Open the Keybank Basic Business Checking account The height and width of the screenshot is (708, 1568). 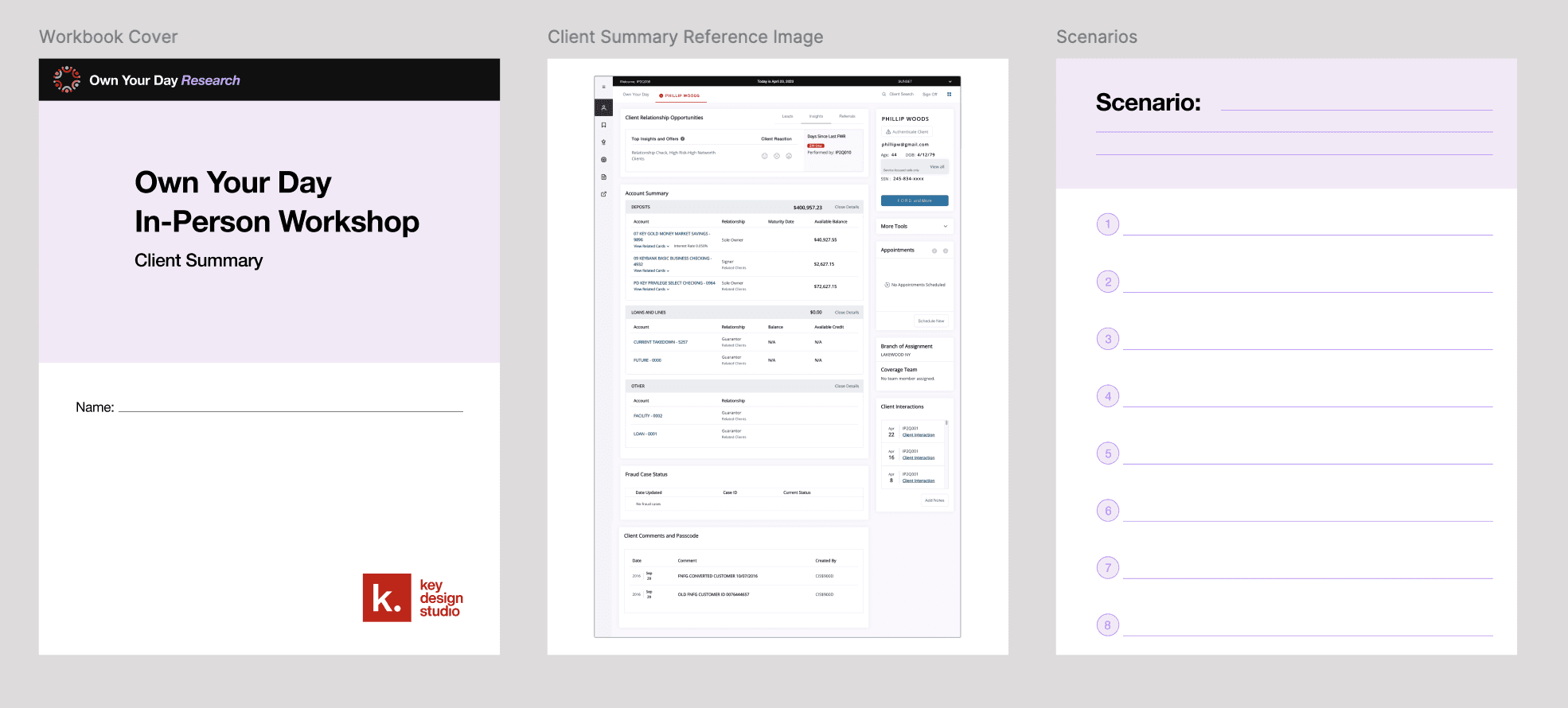click(673, 261)
